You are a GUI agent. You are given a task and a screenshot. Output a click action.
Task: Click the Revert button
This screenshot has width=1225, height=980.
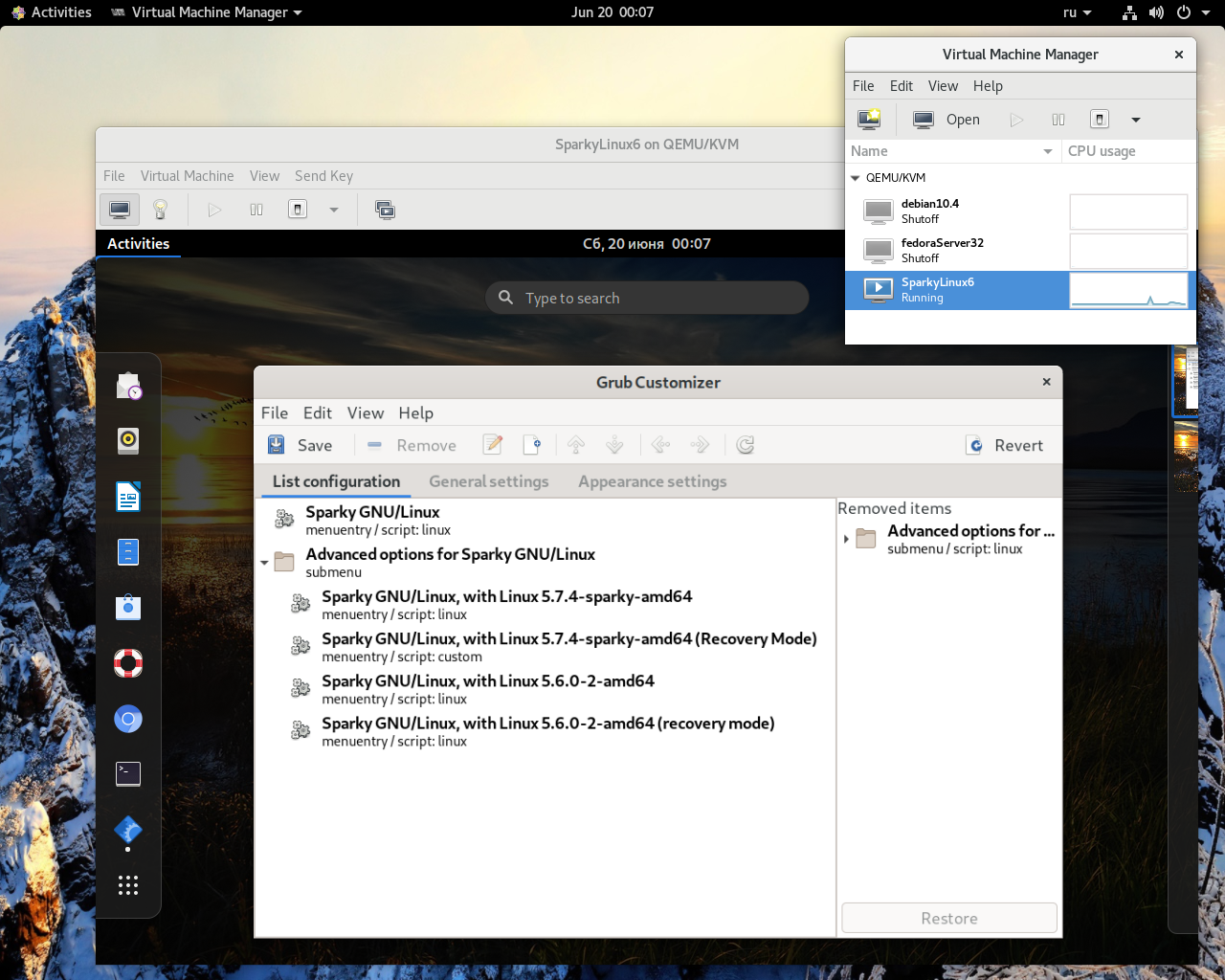click(1005, 445)
